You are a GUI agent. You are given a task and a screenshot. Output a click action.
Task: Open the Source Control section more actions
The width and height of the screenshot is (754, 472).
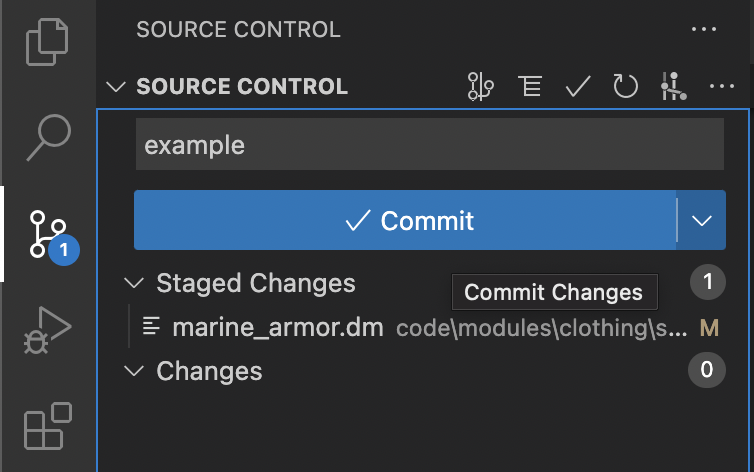point(722,87)
